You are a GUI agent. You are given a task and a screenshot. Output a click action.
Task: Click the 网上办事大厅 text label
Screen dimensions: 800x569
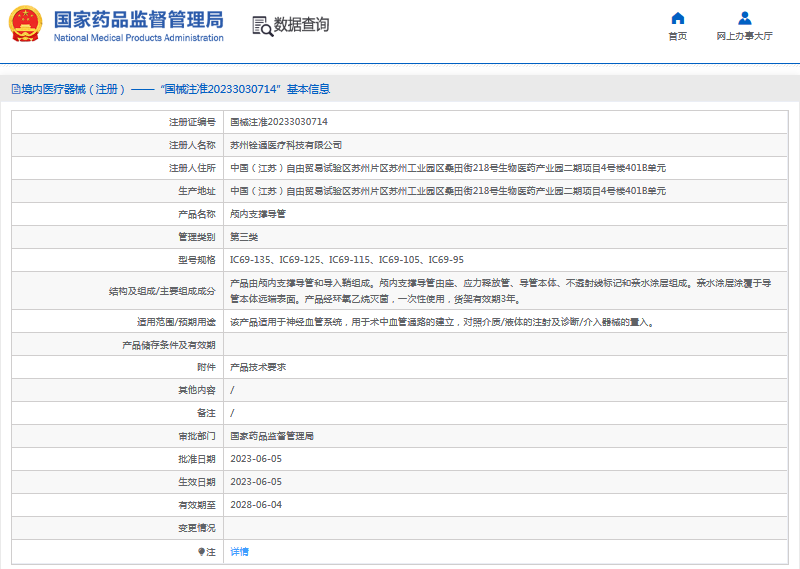click(x=744, y=36)
